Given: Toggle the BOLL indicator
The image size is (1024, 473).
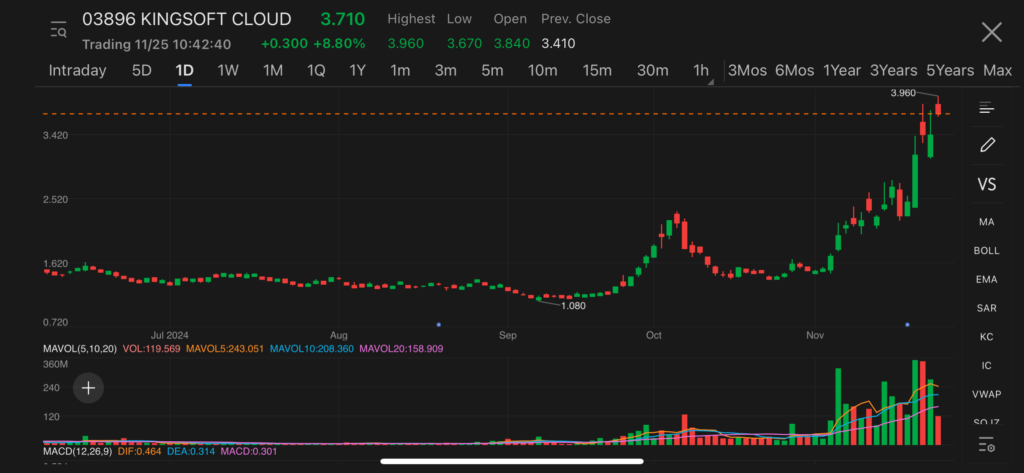Looking at the screenshot, I should pyautogui.click(x=986, y=251).
